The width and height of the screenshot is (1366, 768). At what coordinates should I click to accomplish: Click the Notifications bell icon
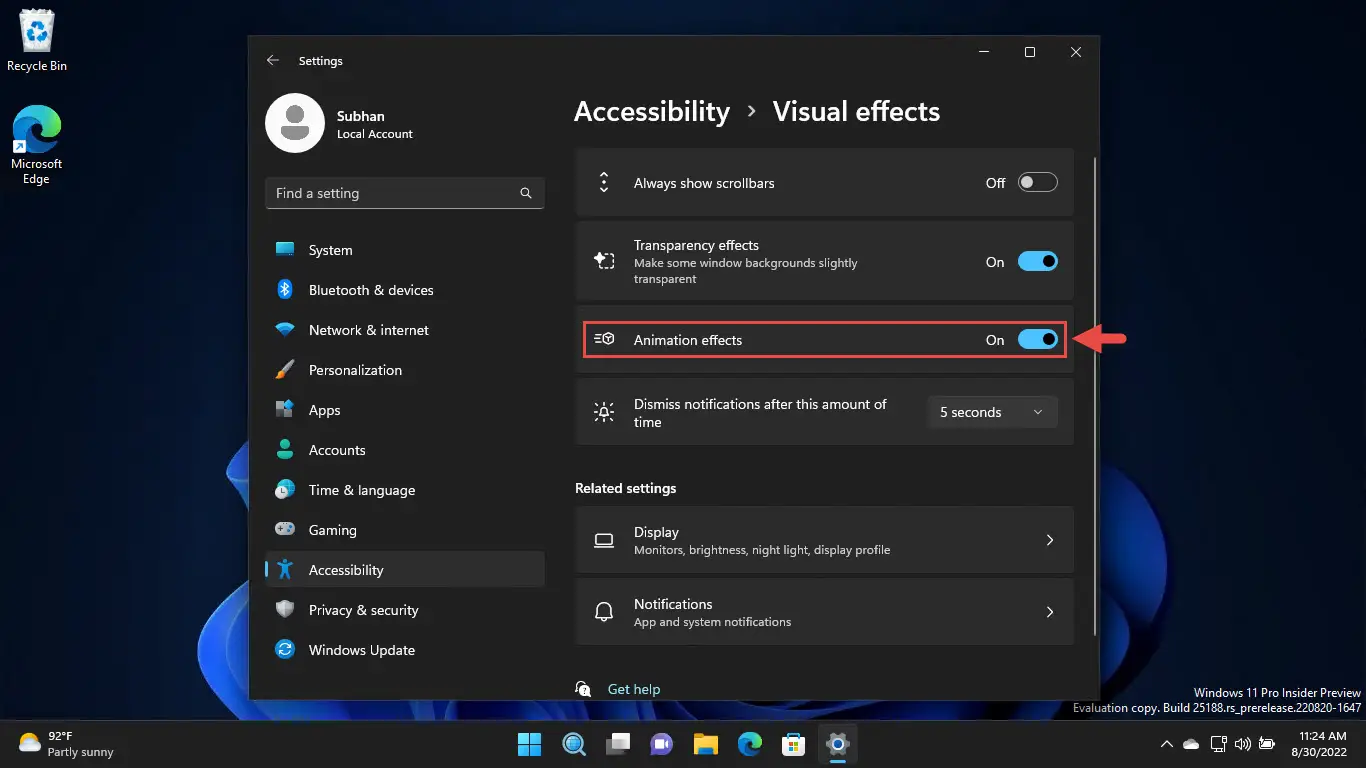(x=604, y=612)
